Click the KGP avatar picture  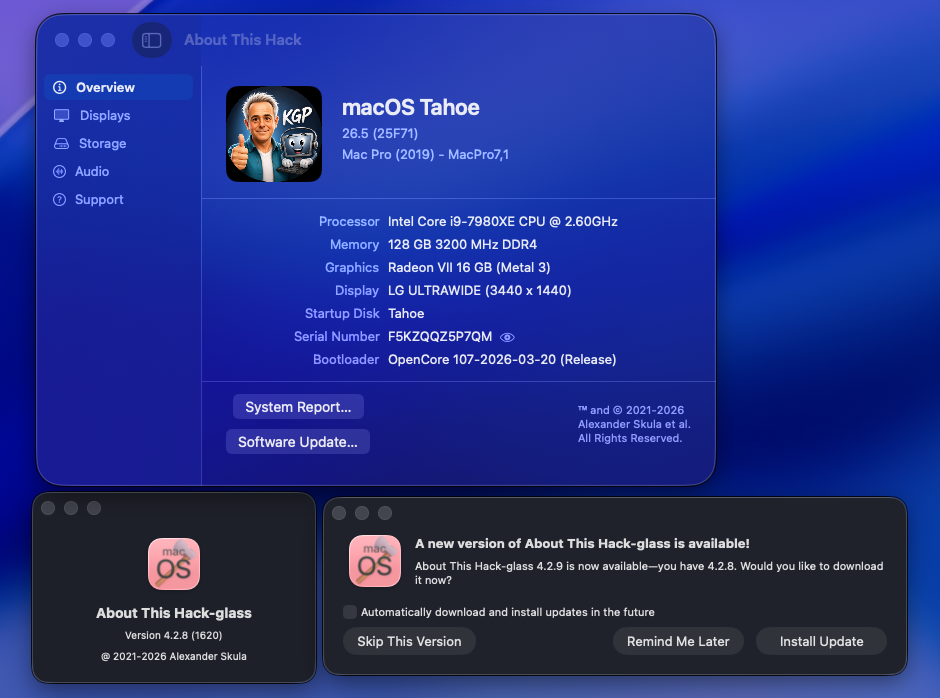[x=274, y=134]
